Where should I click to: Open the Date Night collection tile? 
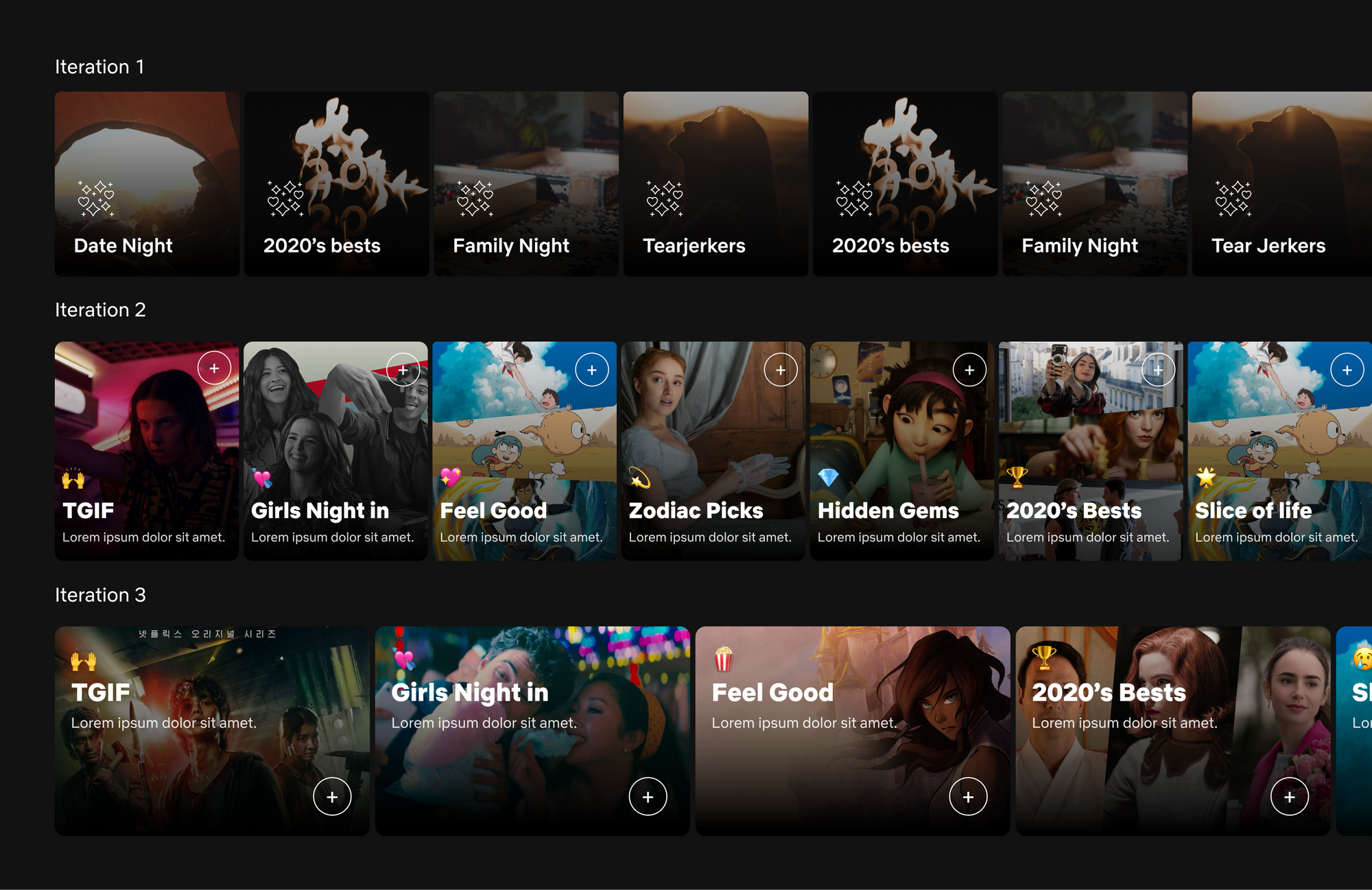[147, 184]
